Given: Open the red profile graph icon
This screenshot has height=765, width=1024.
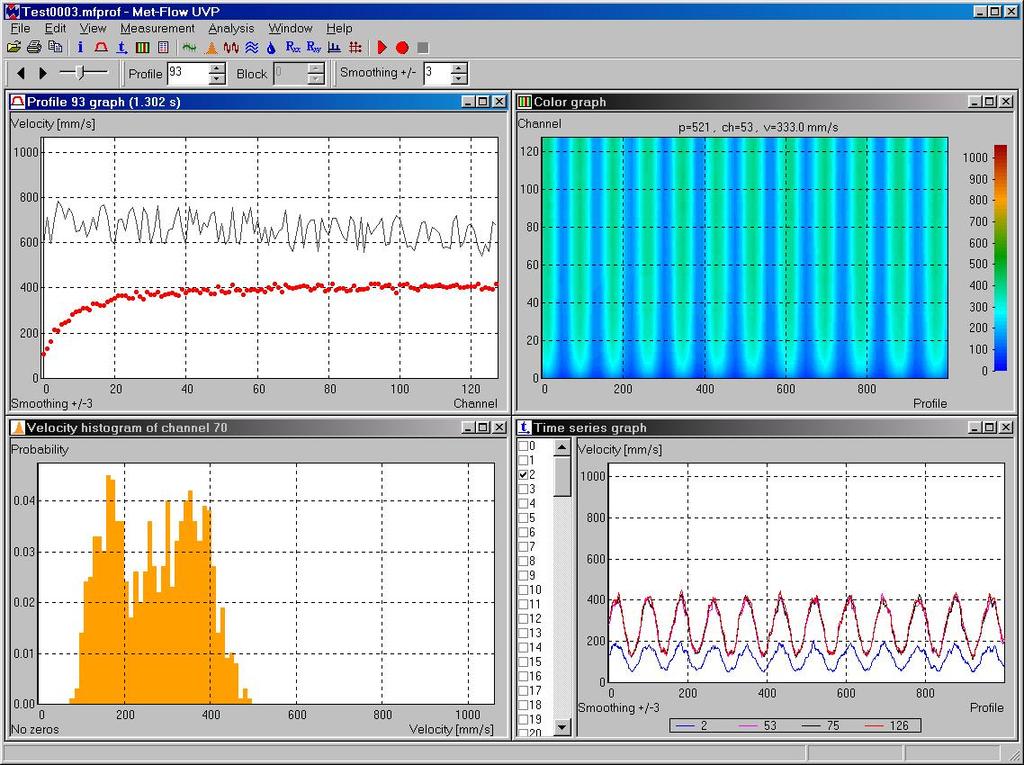Looking at the screenshot, I should (x=101, y=48).
